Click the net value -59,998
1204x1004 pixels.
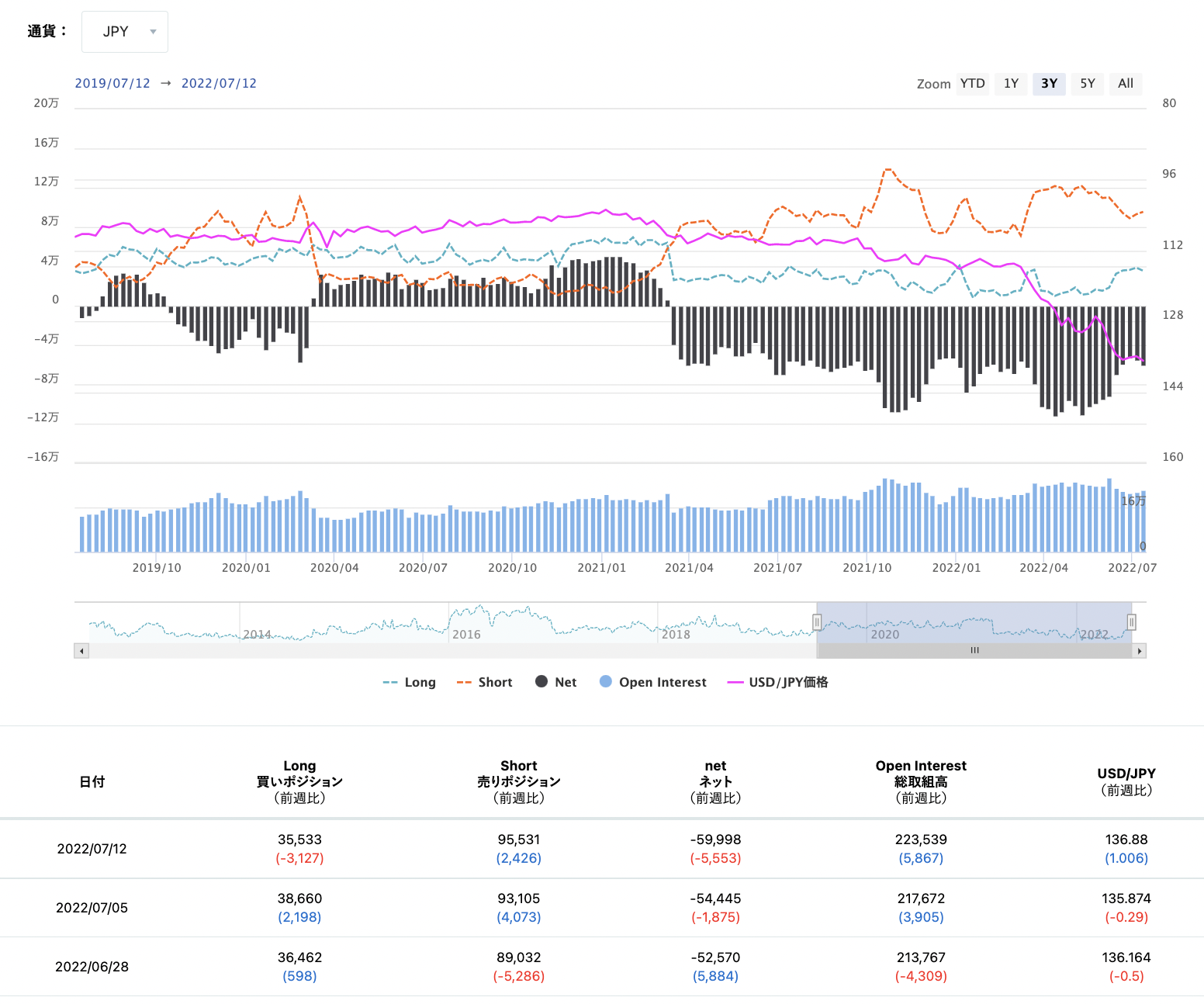[x=716, y=840]
